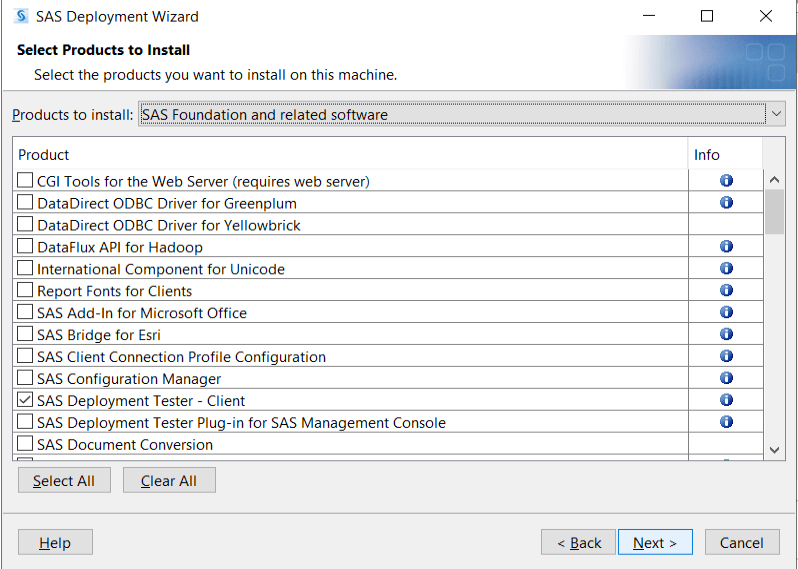Proceed with Next button
The image size is (798, 569).
click(x=655, y=543)
